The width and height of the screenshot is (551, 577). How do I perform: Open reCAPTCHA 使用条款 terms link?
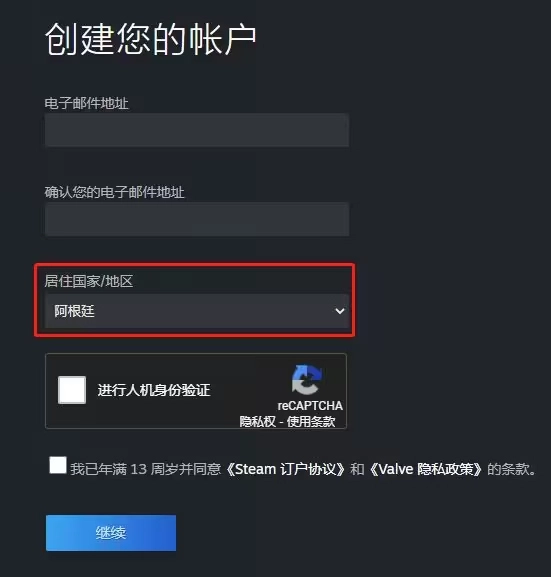311,421
